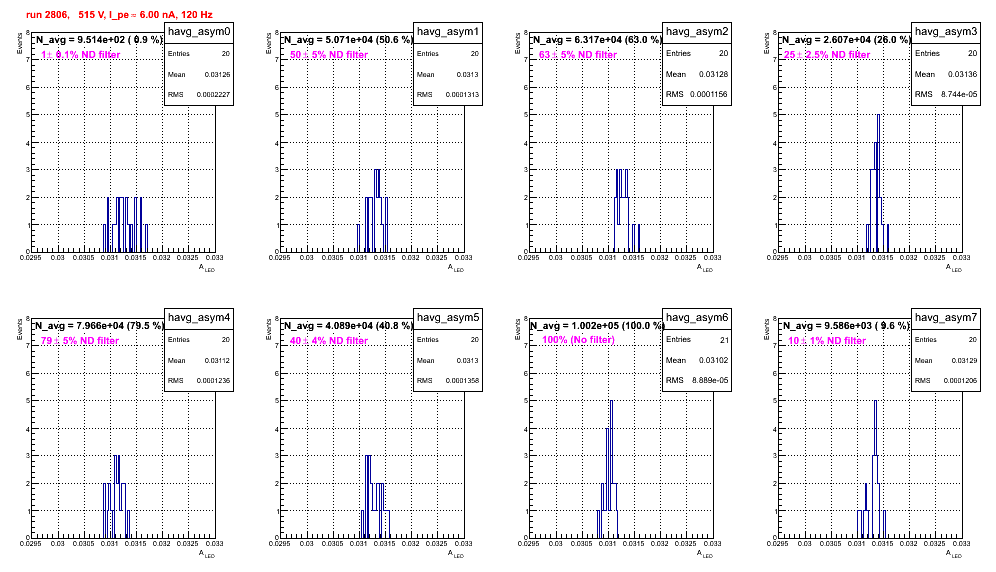Click the histogram bars in havg_asym1 plot
This screenshot has height=572, width=996.
(x=373, y=211)
